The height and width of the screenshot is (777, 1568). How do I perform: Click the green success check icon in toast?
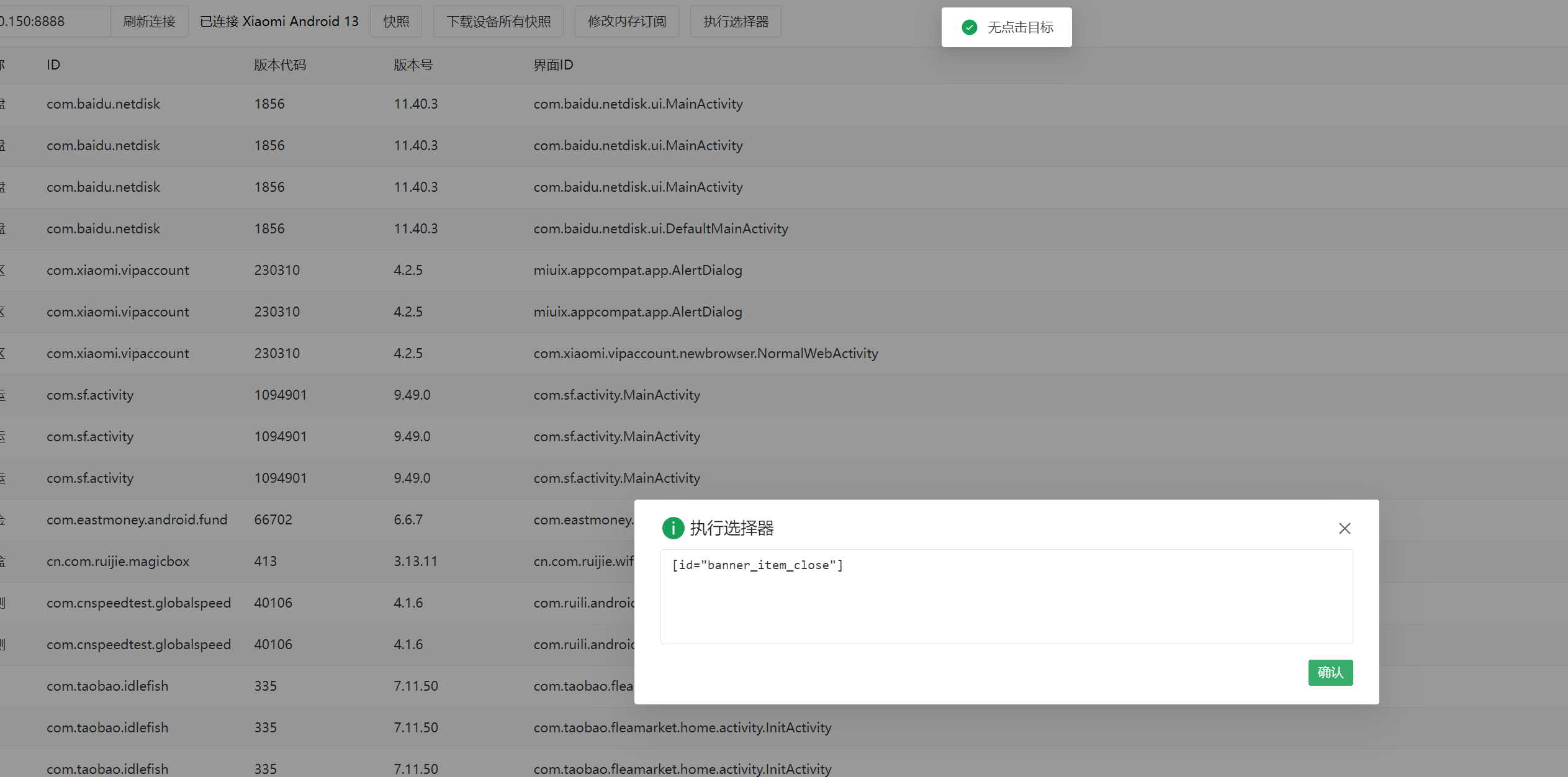[x=968, y=27]
